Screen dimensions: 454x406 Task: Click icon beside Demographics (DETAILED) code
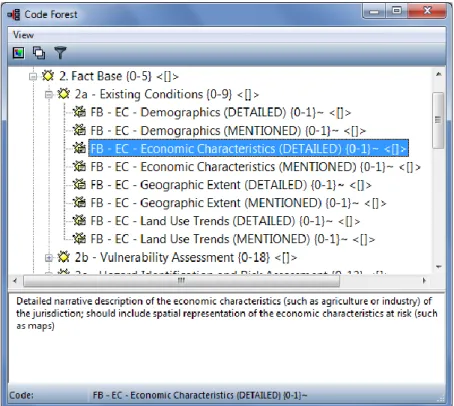(79, 112)
